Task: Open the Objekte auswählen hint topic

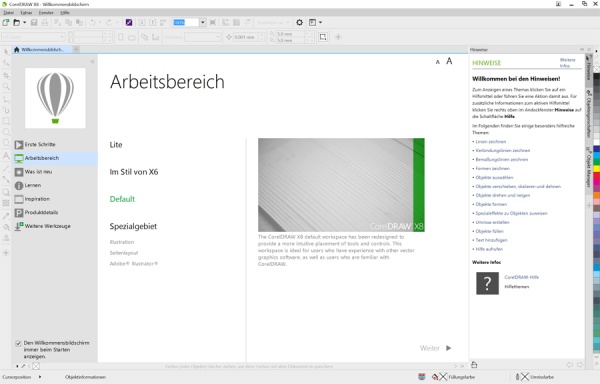Action: [x=494, y=177]
